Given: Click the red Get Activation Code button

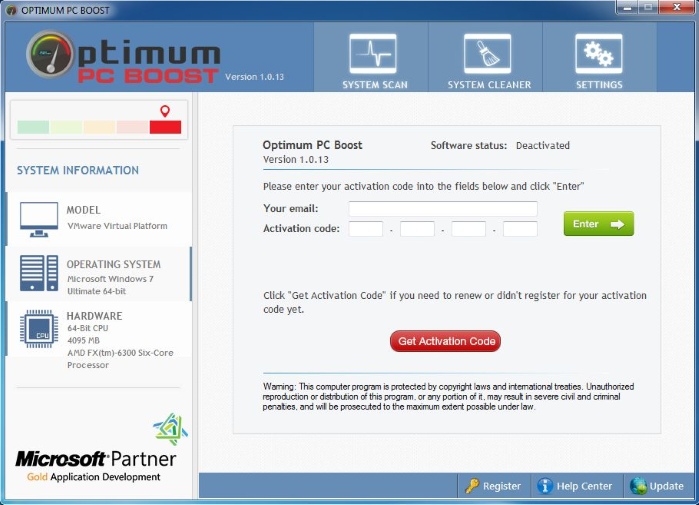Looking at the screenshot, I should coord(445,341).
